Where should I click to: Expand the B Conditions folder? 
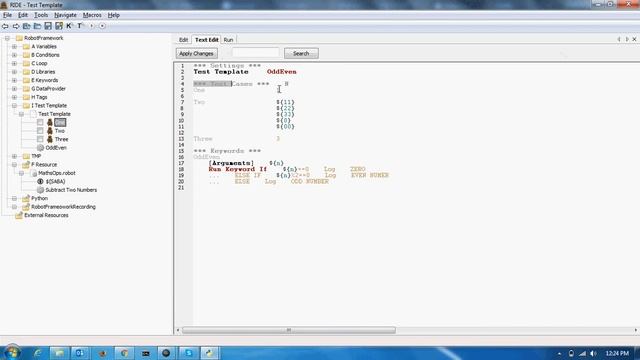14,55
